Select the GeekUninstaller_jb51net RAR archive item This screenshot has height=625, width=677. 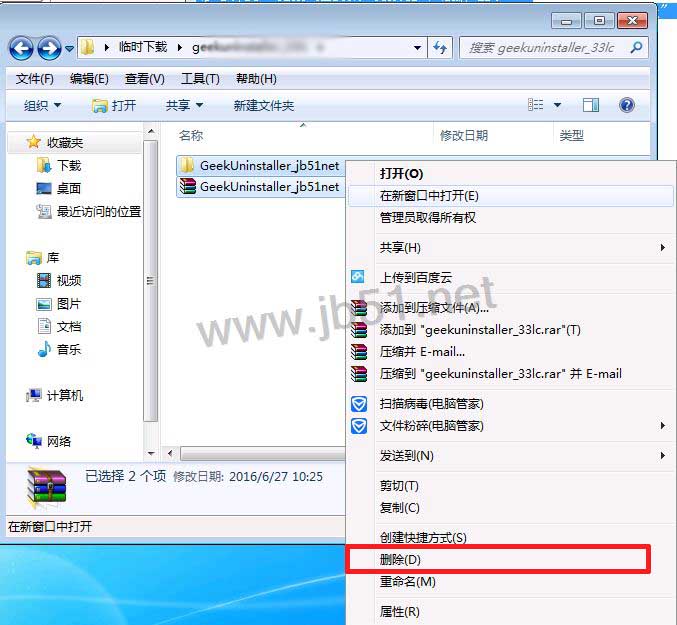click(260, 187)
